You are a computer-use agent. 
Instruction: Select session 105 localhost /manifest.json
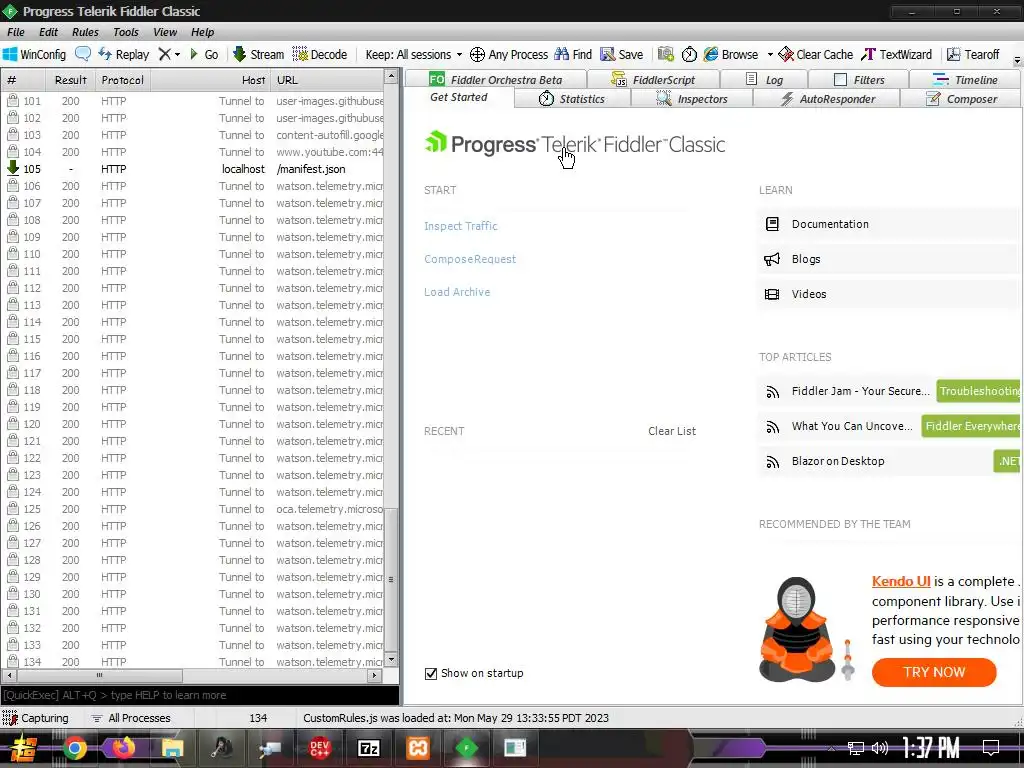(195, 169)
